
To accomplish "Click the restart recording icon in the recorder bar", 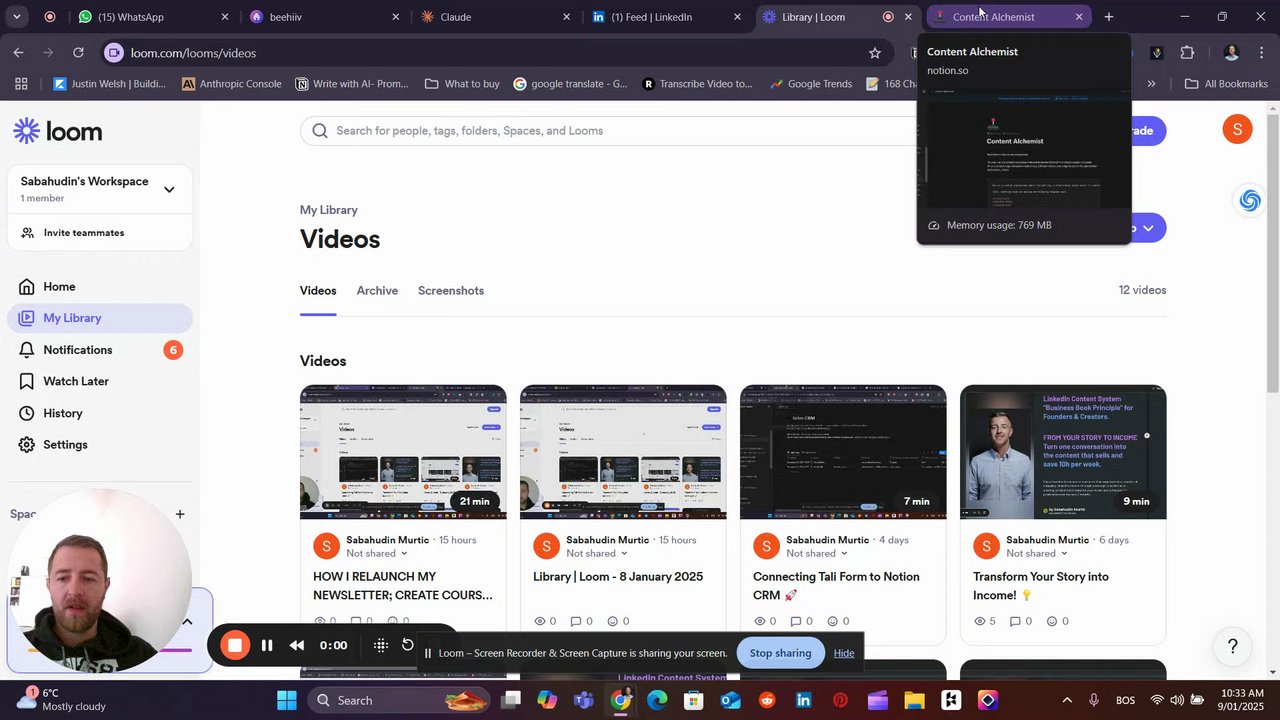I will [408, 645].
